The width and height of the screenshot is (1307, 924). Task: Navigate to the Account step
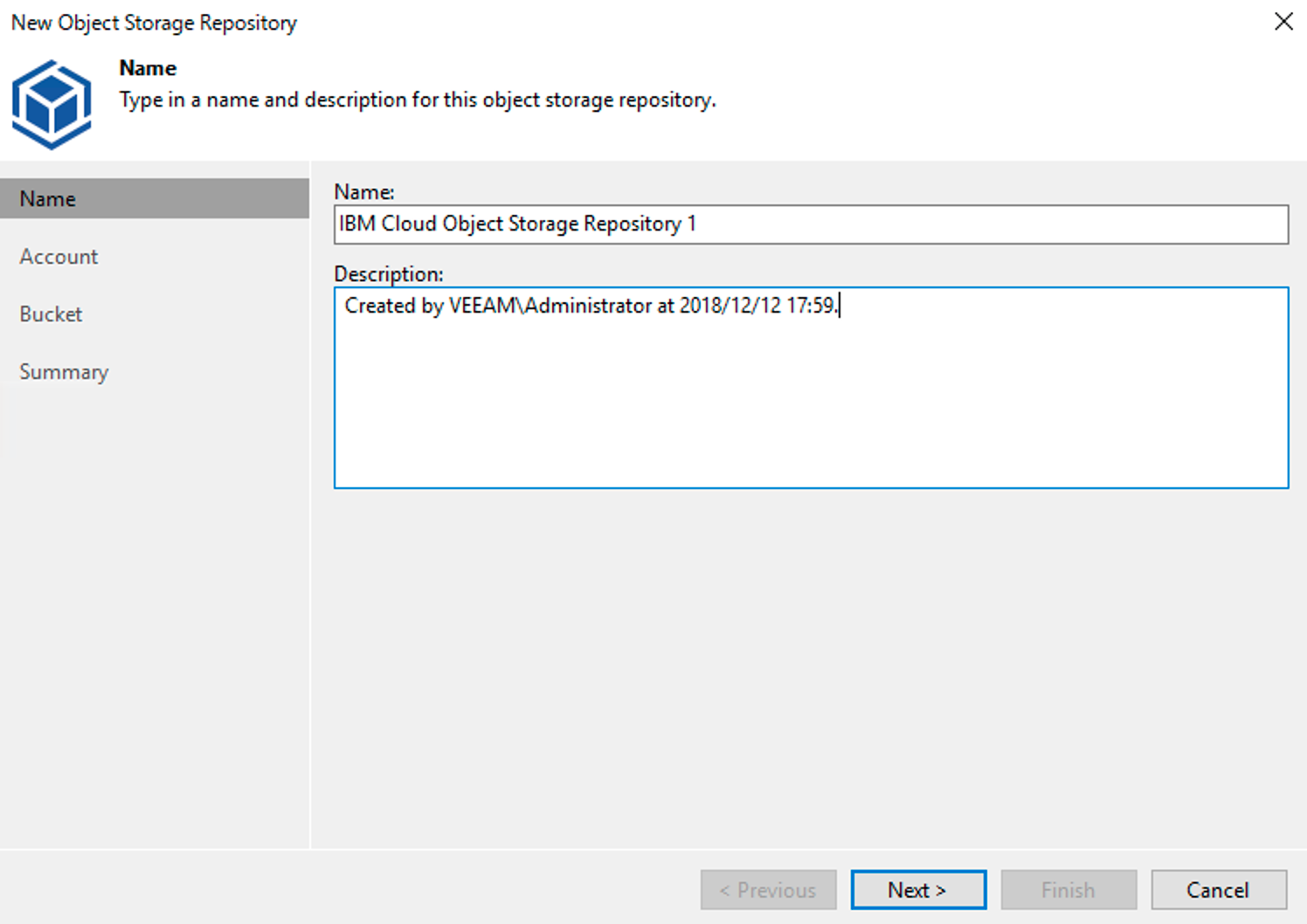click(58, 256)
